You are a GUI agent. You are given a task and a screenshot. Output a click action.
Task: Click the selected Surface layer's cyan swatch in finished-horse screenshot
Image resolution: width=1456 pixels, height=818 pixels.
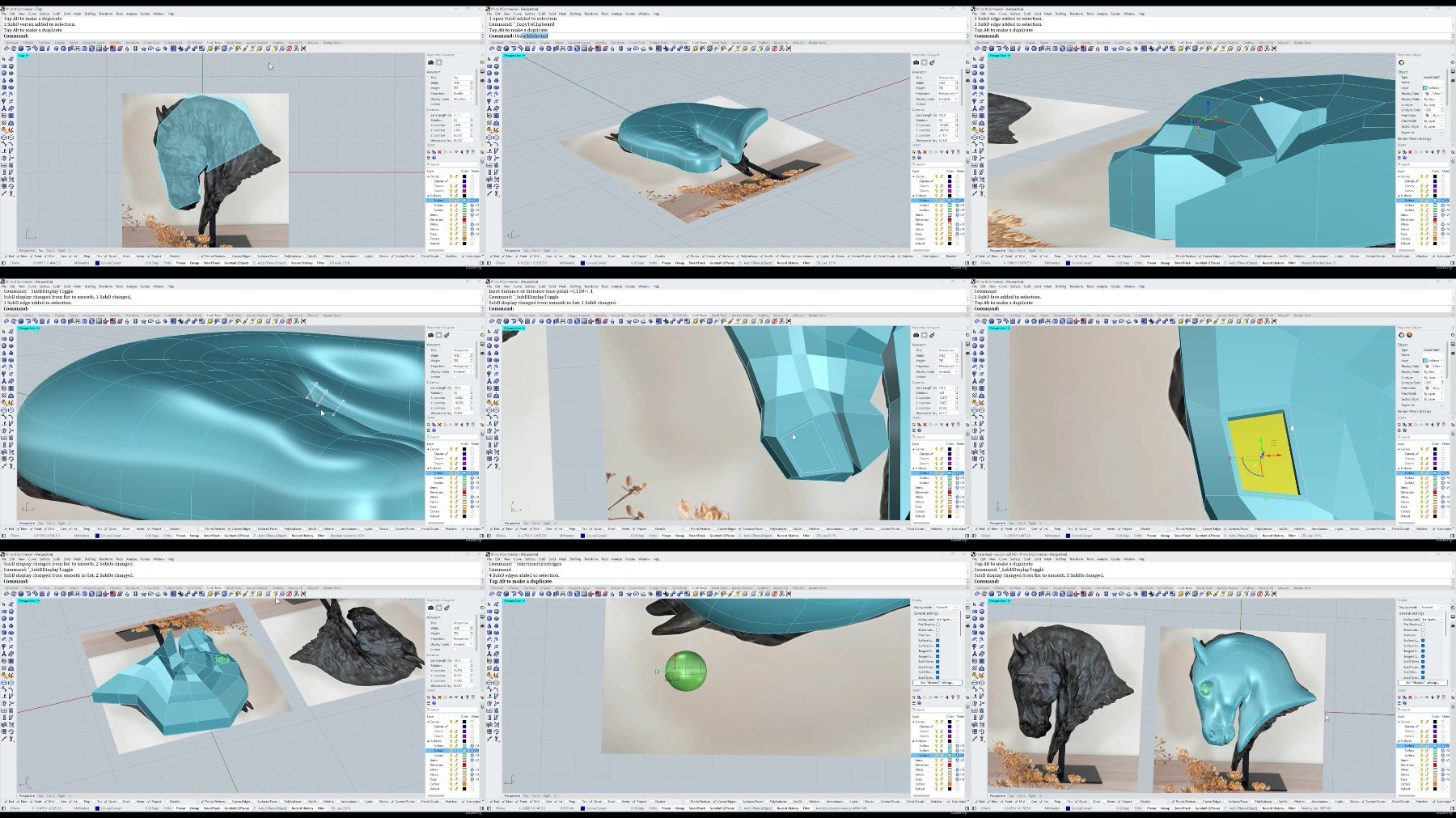1435,746
